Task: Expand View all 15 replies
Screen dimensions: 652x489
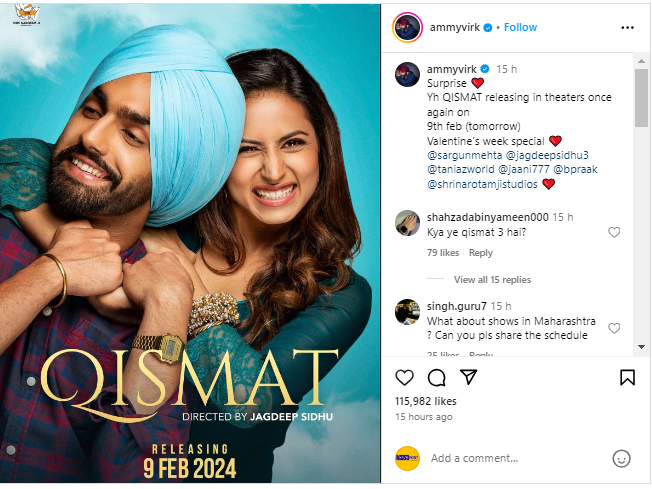Action: point(492,279)
